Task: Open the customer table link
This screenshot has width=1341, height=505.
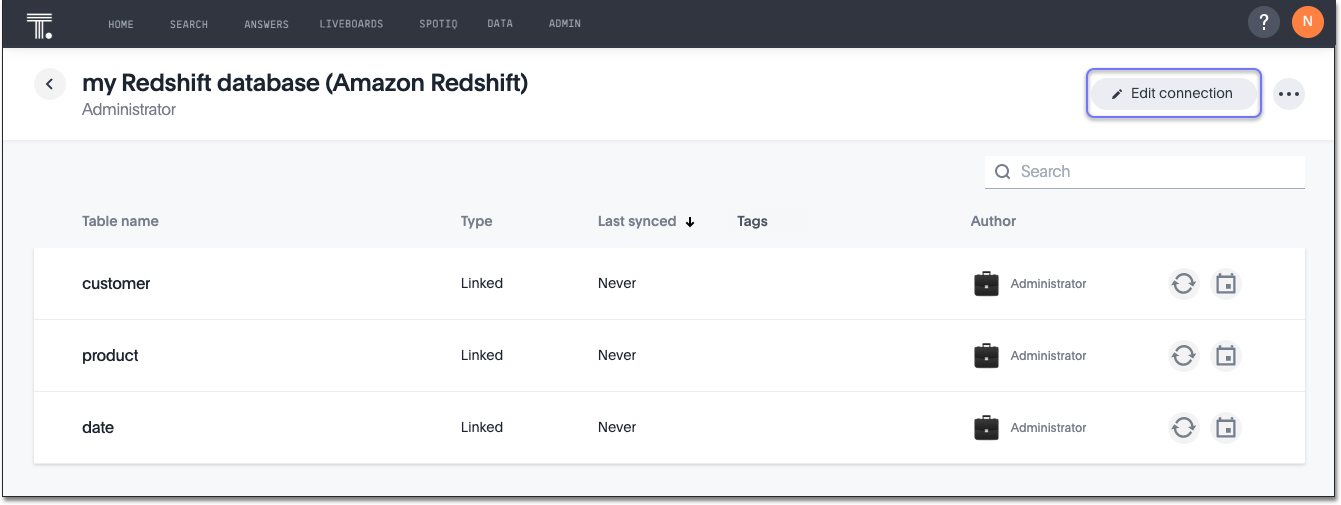Action: 116,284
